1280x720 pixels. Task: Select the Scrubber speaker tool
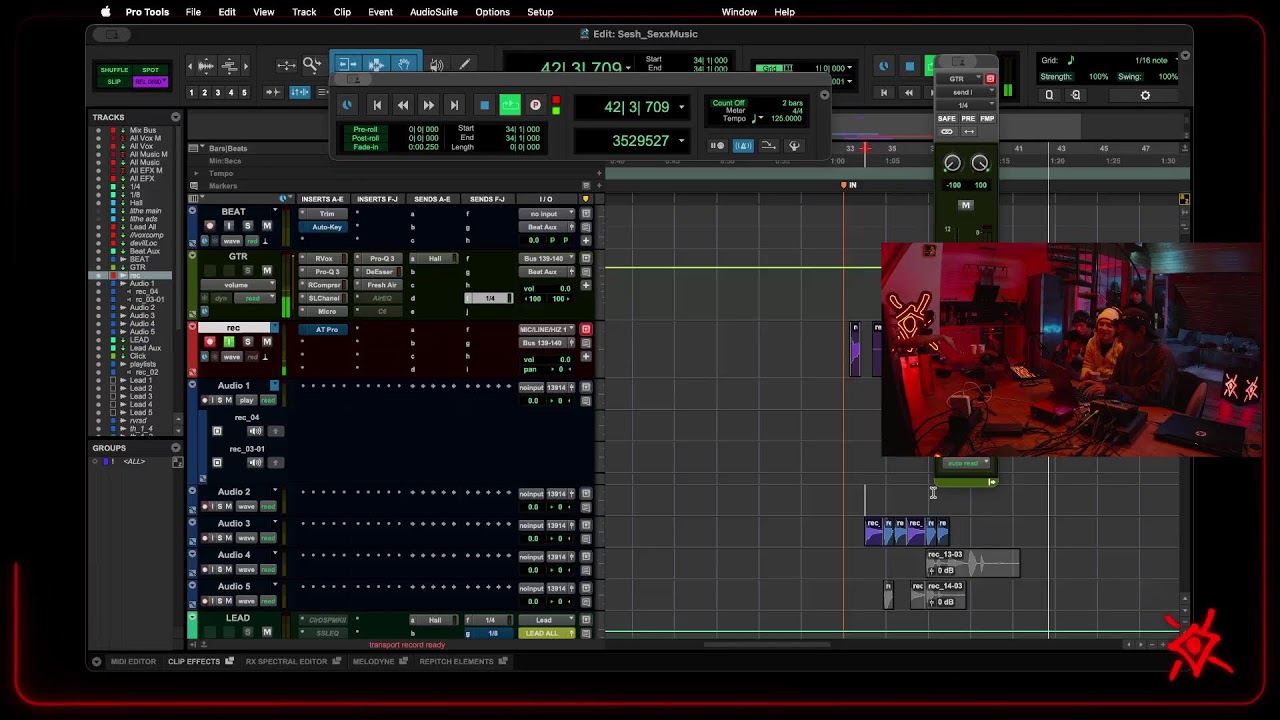[437, 65]
